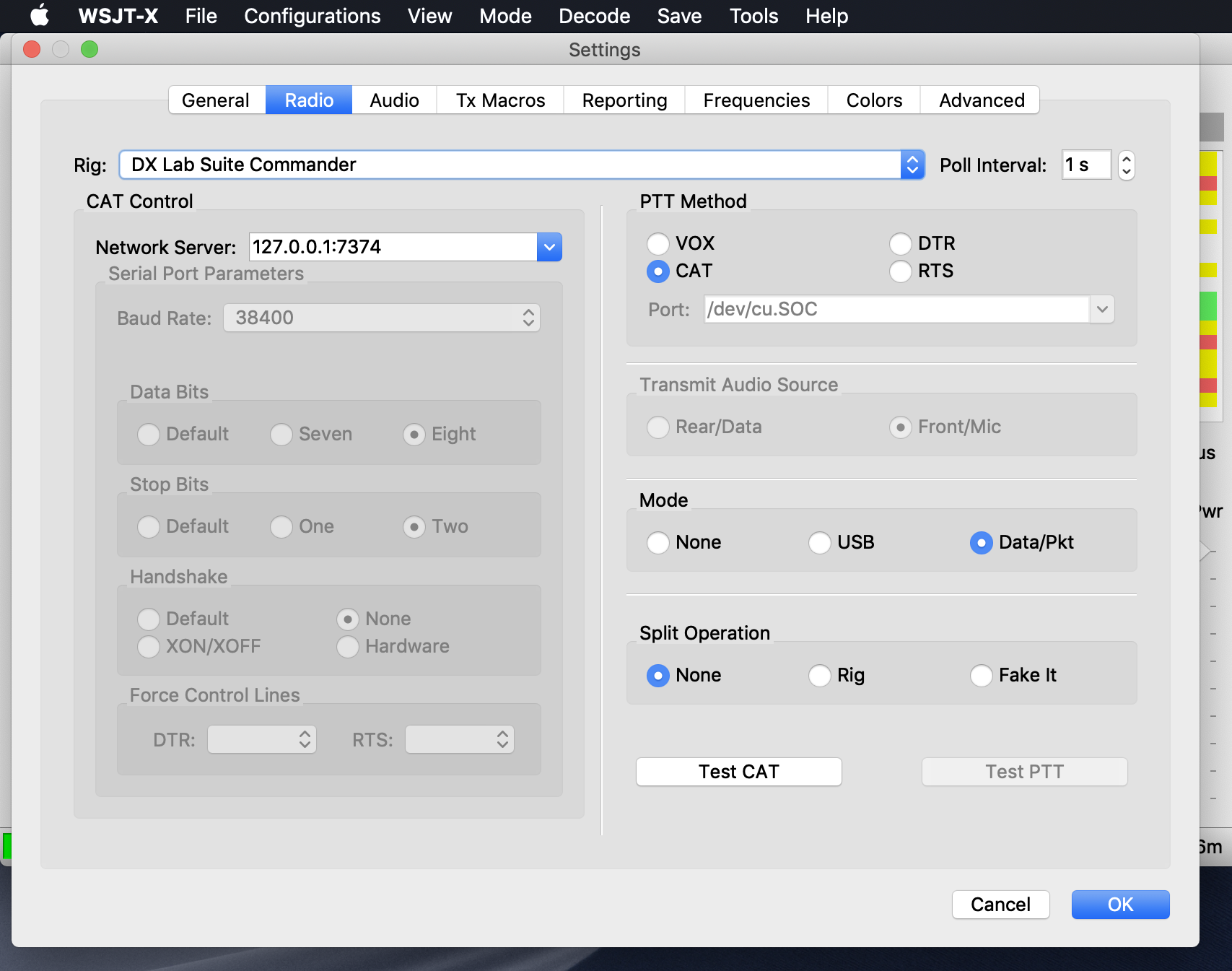Open the Configurations menu
The width and height of the screenshot is (1232, 971).
pyautogui.click(x=313, y=16)
